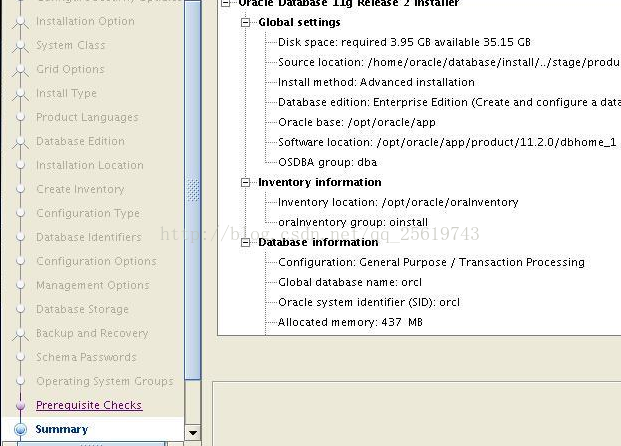Viewport: 621px width, 446px height.
Task: Click the Schema Passwords step marker
Action: click(20, 357)
